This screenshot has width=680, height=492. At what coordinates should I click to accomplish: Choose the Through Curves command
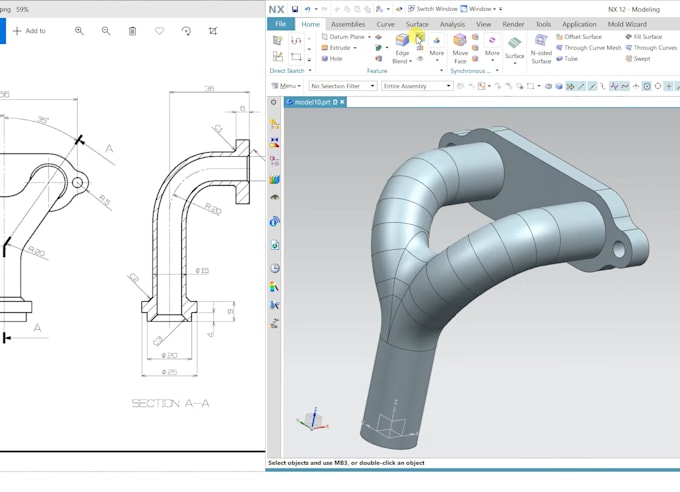pos(651,48)
